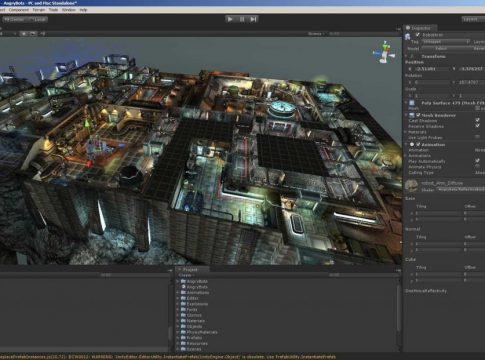The height and width of the screenshot is (360, 485).
Task: Open the Window menu
Action: click(x=69, y=10)
